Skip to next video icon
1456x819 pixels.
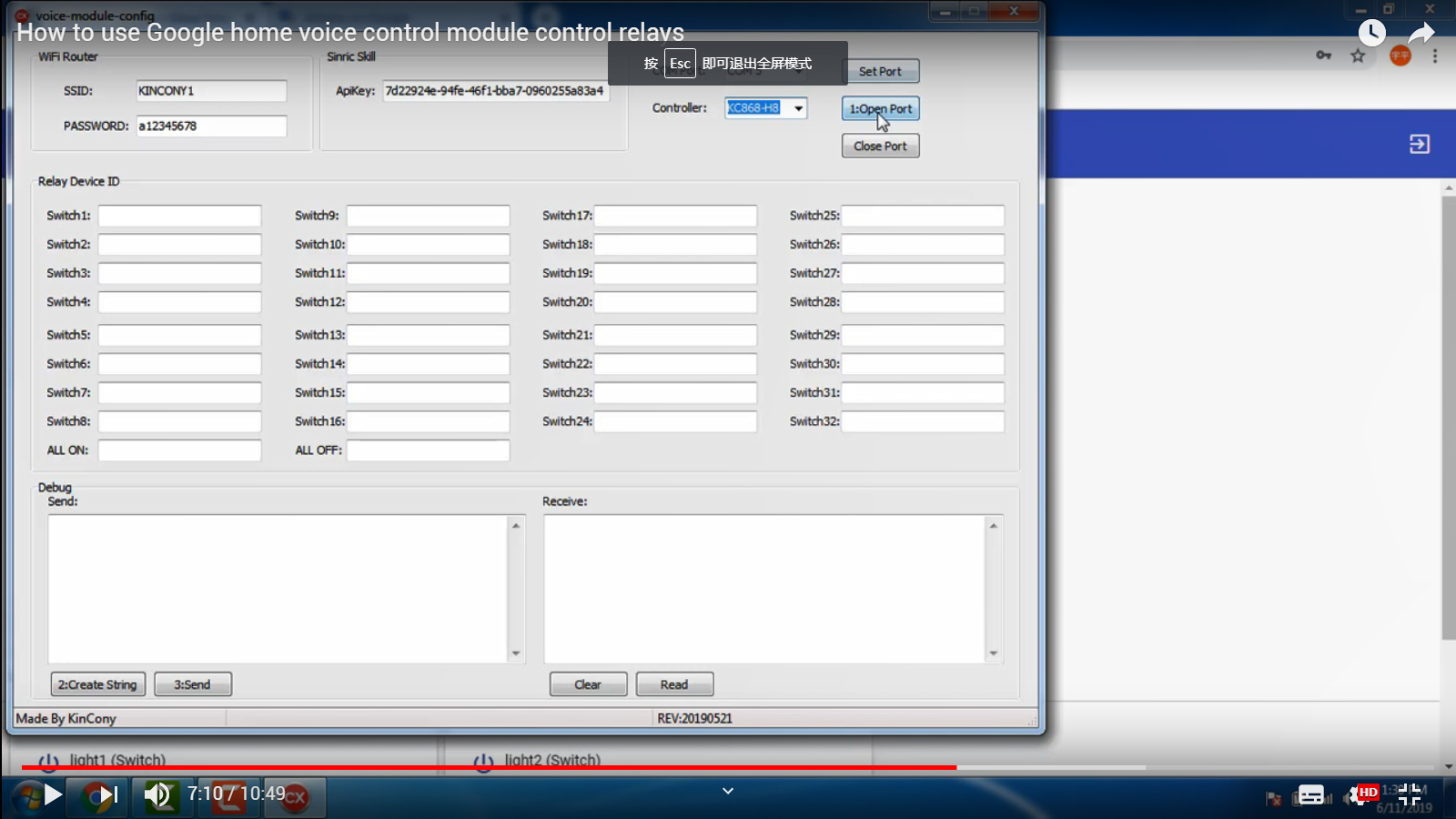point(108,794)
